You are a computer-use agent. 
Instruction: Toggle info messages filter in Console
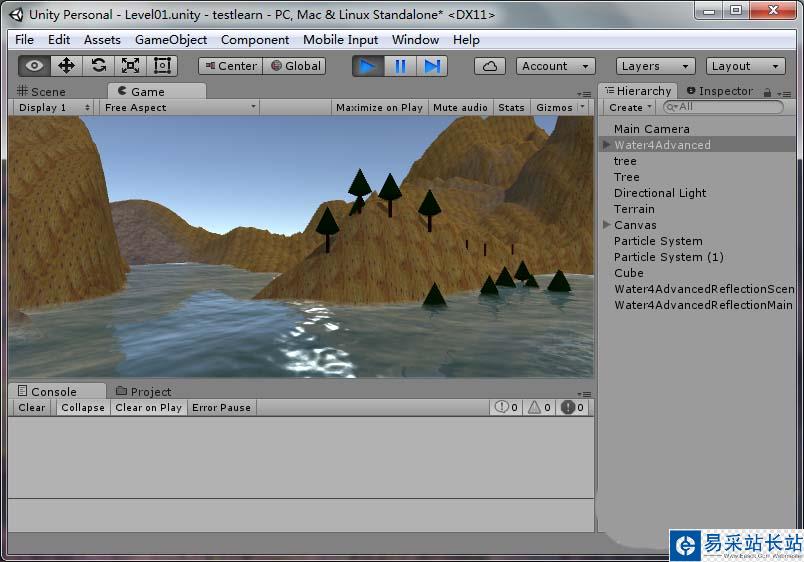click(x=506, y=407)
